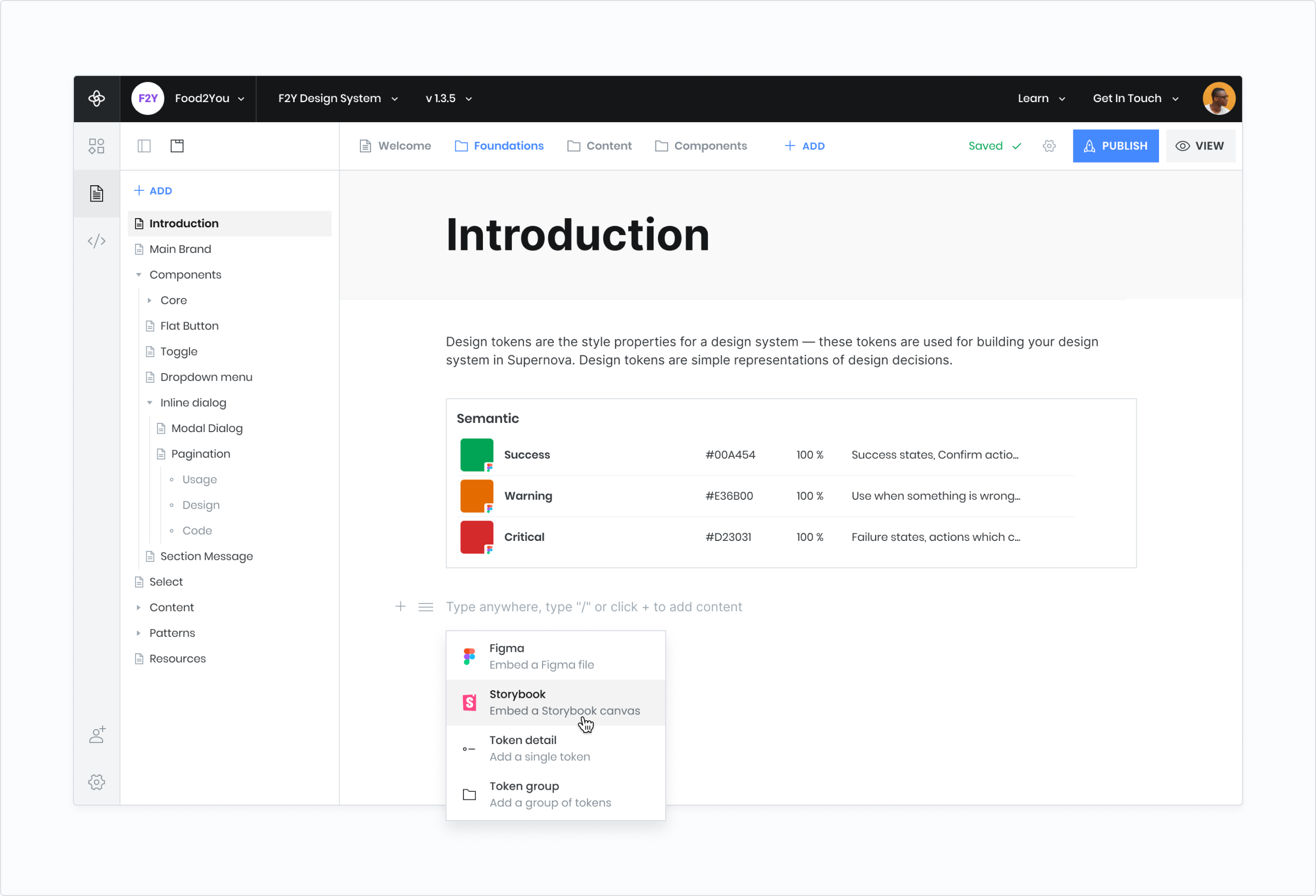Screen dimensions: 1316x896
Task: Collapse the Components tree group
Action: [x=139, y=275]
